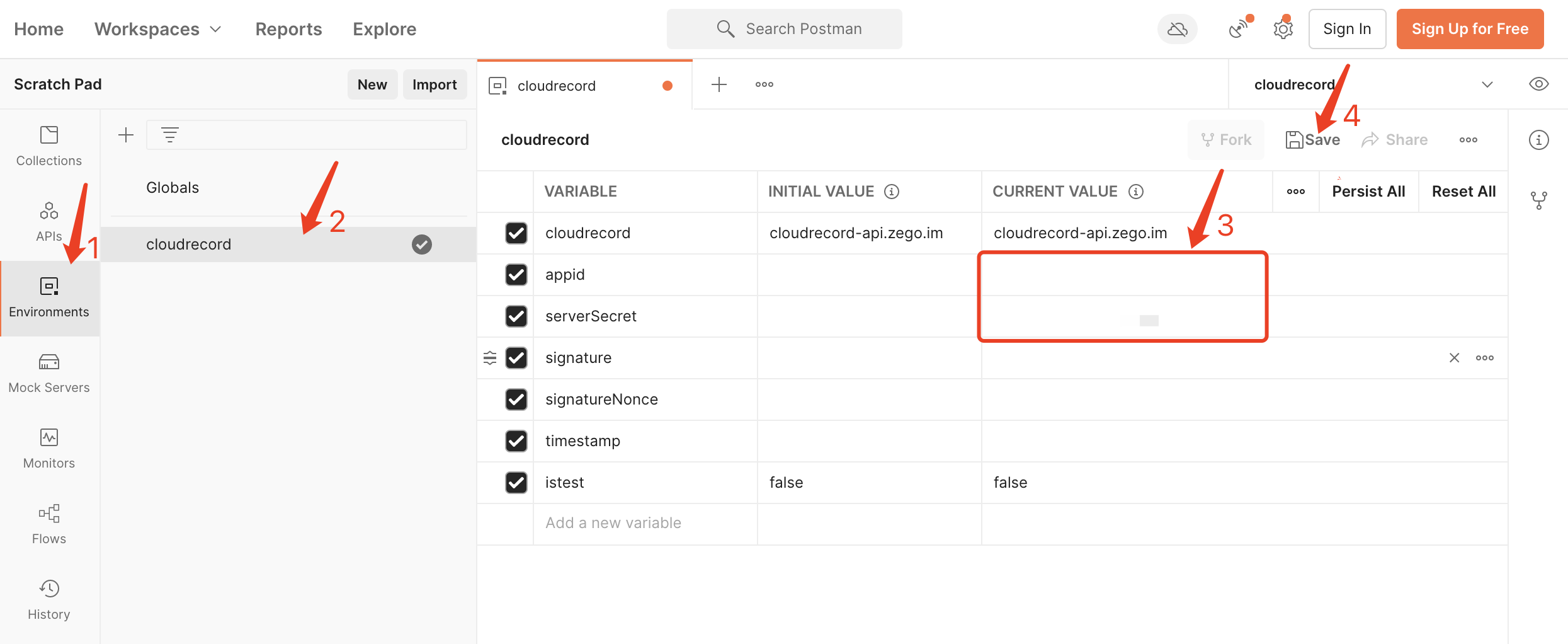Click cloudrecord current value cloudrecord-api.zego.im
This screenshot has width=1568, height=644.
tap(1080, 233)
